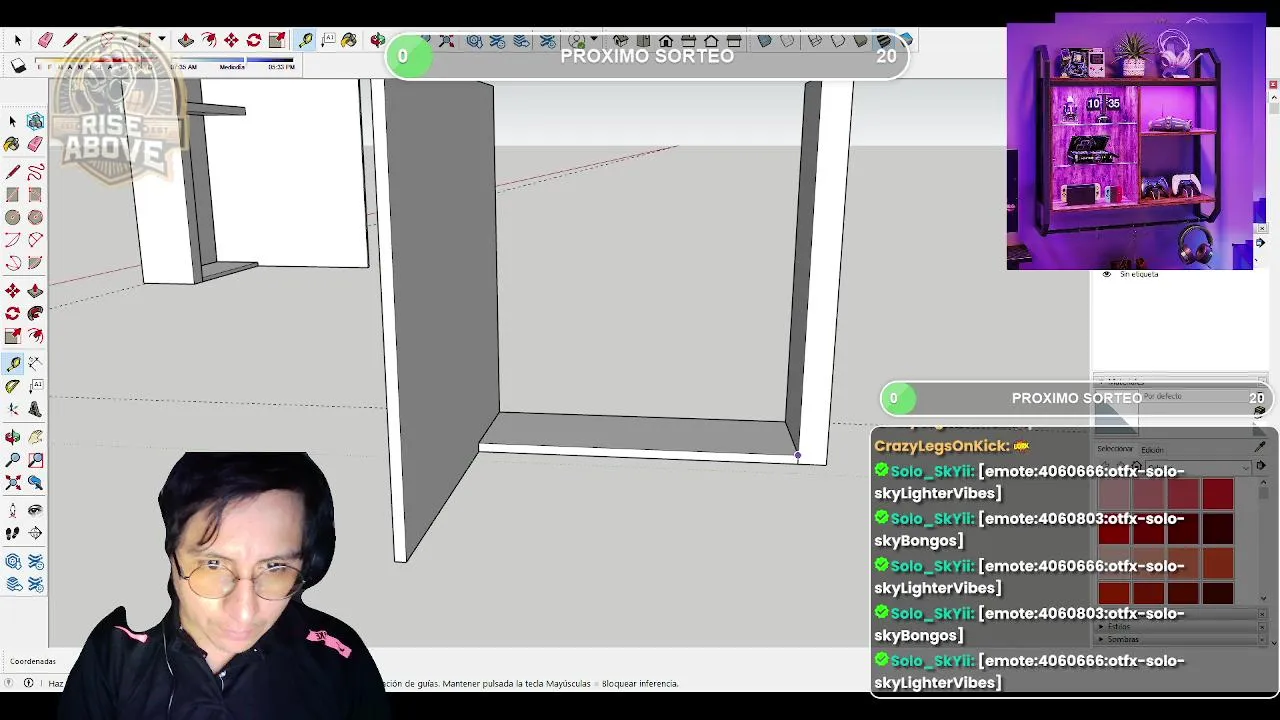Toggle visibility of Sin etiqueta tag

[x=1106, y=274]
